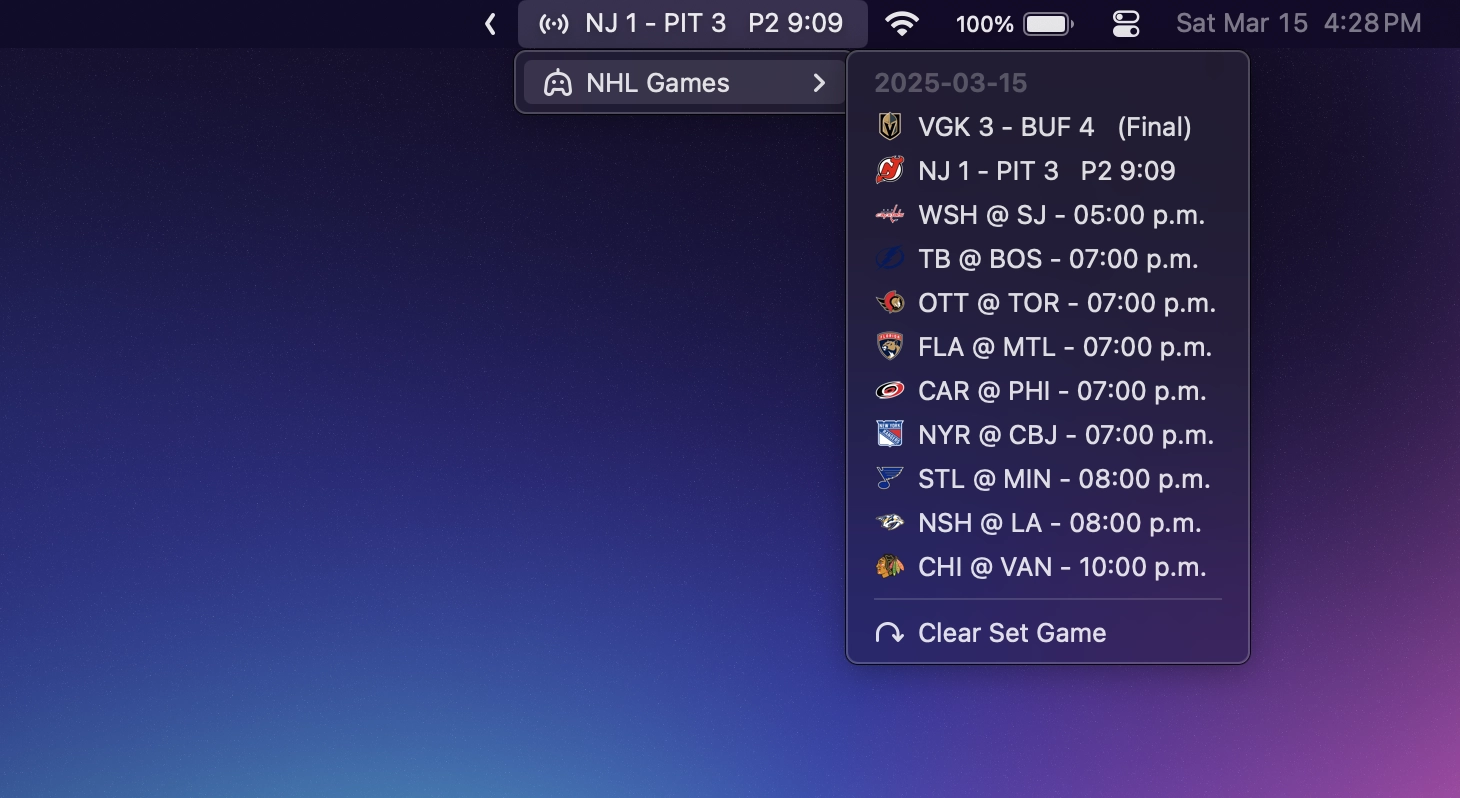Click the battery 100% indicator
Screen dimensions: 1460x798
coord(1014,24)
